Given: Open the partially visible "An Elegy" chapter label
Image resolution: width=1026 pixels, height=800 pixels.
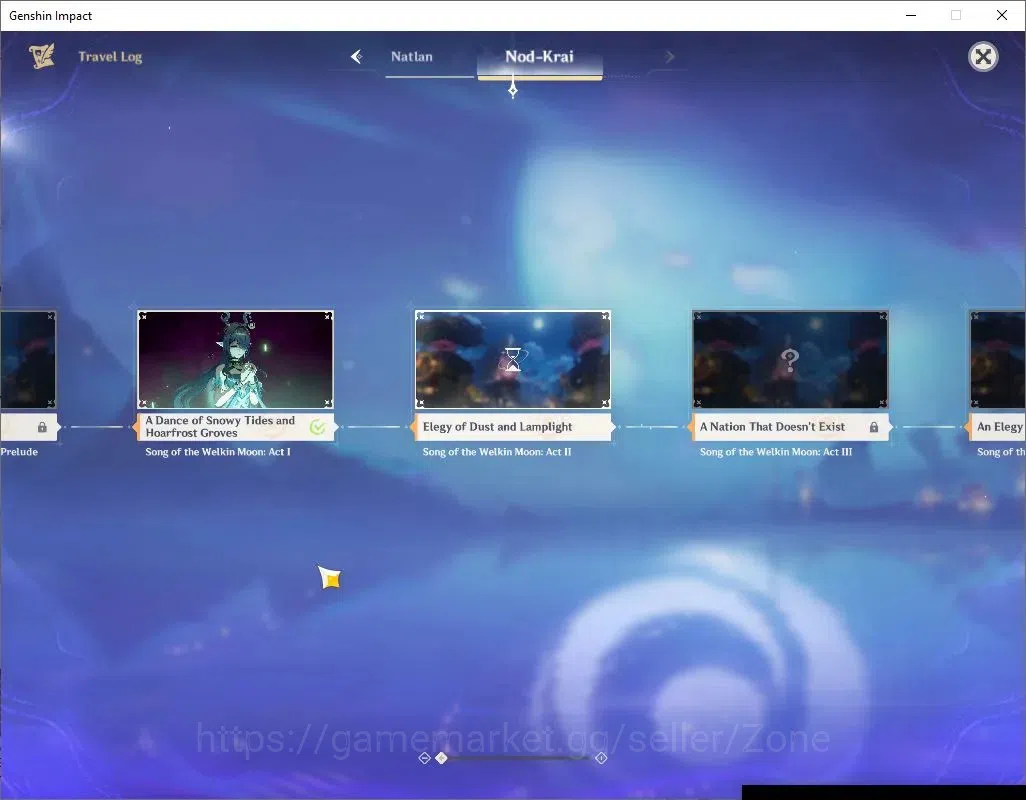Looking at the screenshot, I should click(x=997, y=426).
